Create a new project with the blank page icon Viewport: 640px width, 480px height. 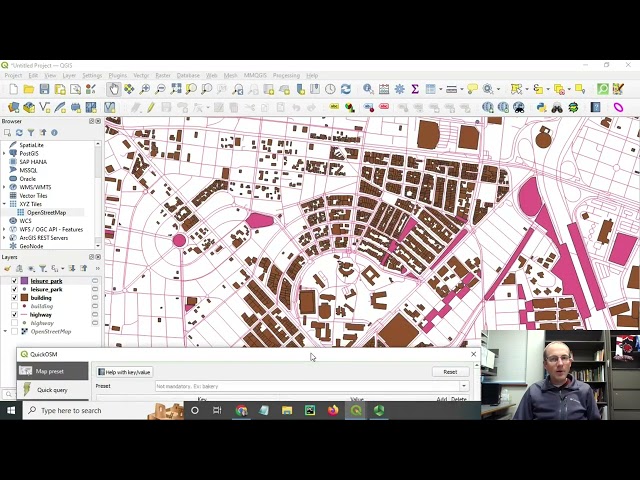pyautogui.click(x=13, y=89)
